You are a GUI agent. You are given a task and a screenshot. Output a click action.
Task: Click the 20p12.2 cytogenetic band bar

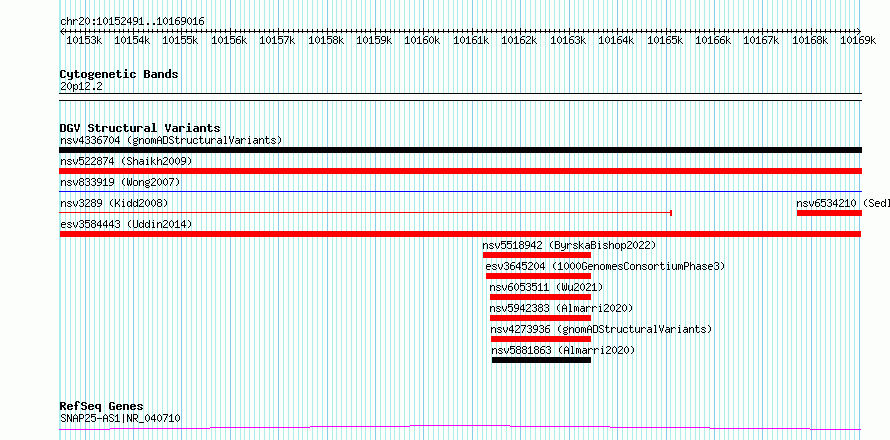[461, 97]
